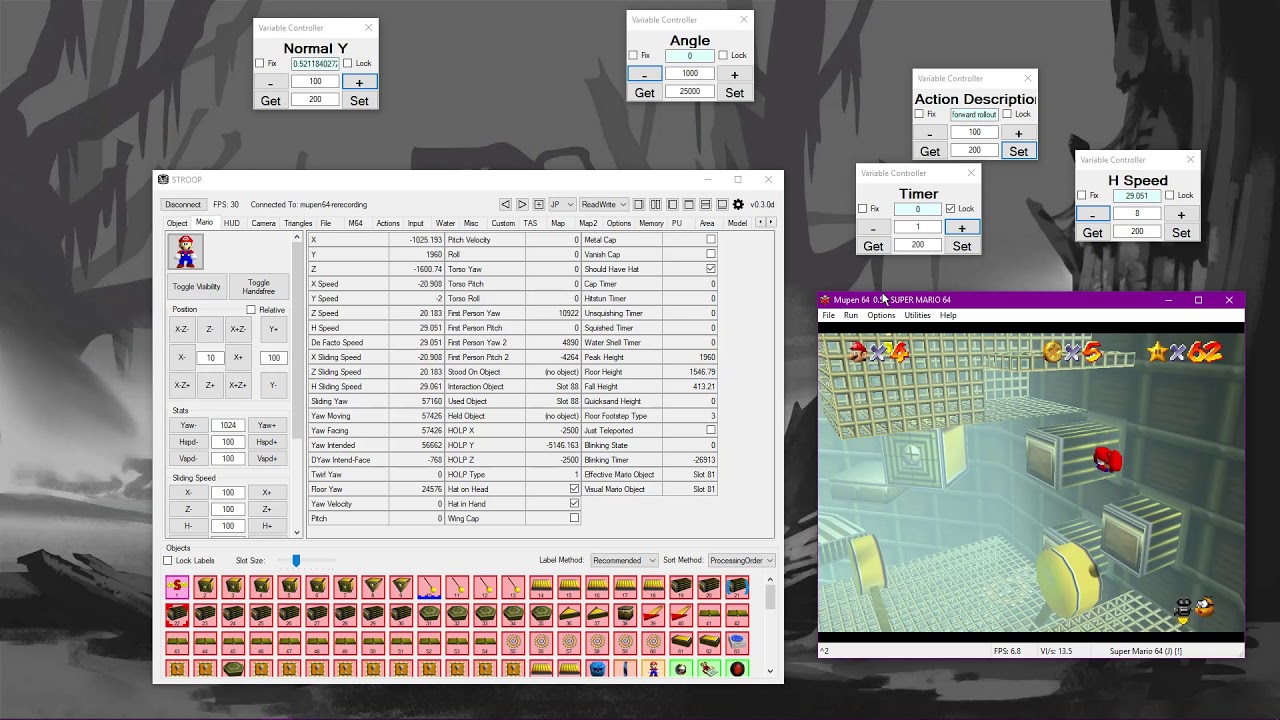Toggle the Metal Cap checkbox
Viewport: 1280px width, 720px height.
[711, 240]
